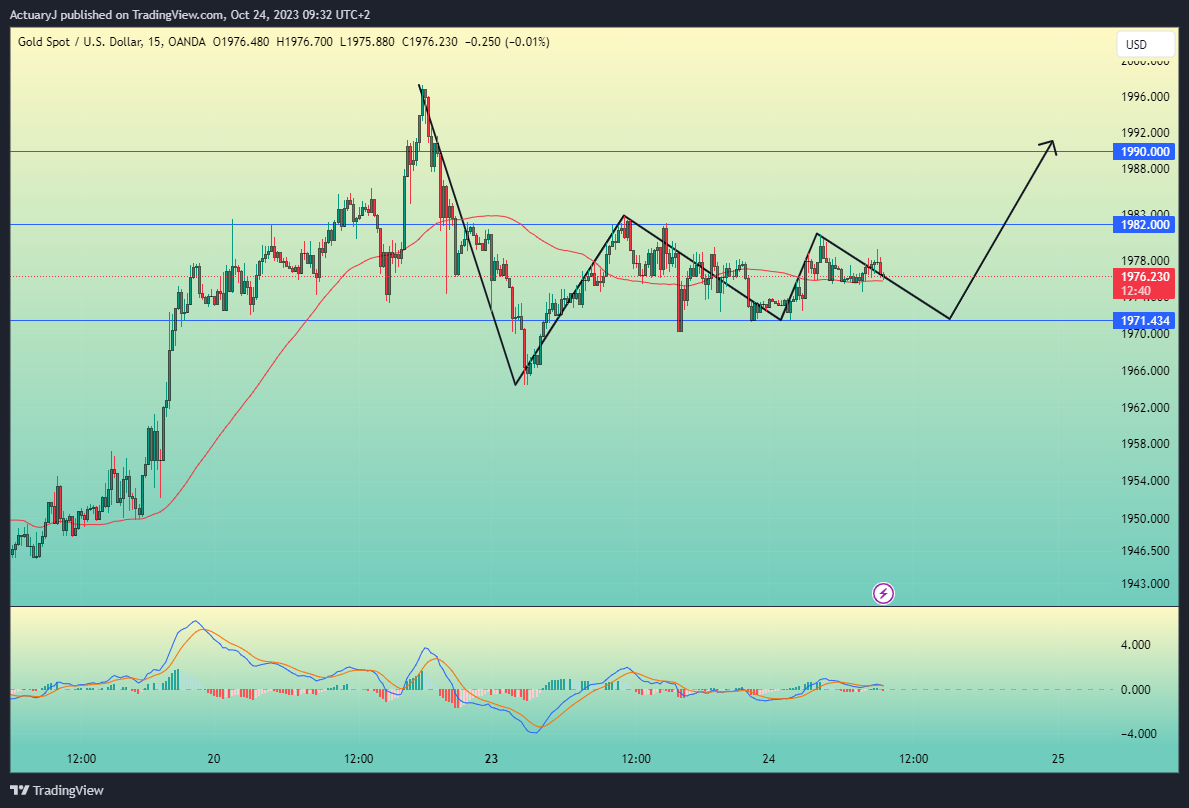
Task: Click the L1975.880 low price value
Action: [367, 42]
